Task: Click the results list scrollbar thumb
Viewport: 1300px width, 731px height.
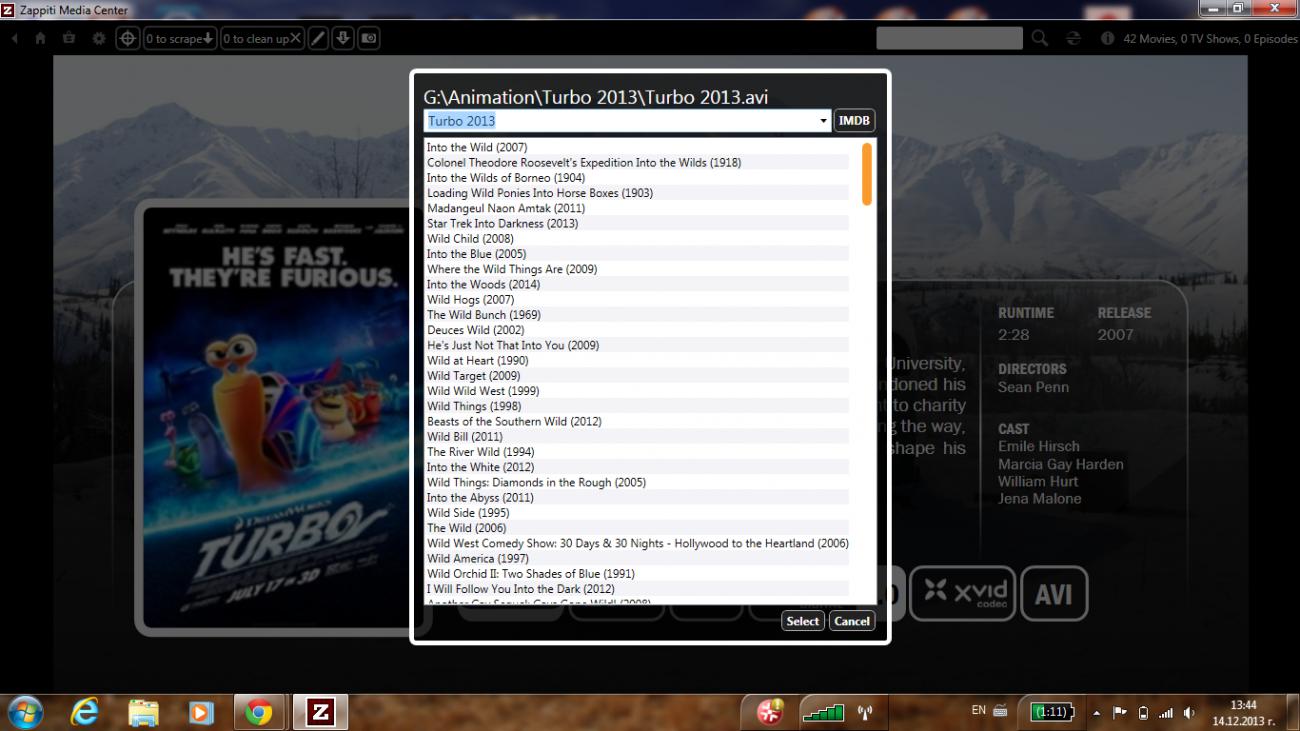Action: 867,174
